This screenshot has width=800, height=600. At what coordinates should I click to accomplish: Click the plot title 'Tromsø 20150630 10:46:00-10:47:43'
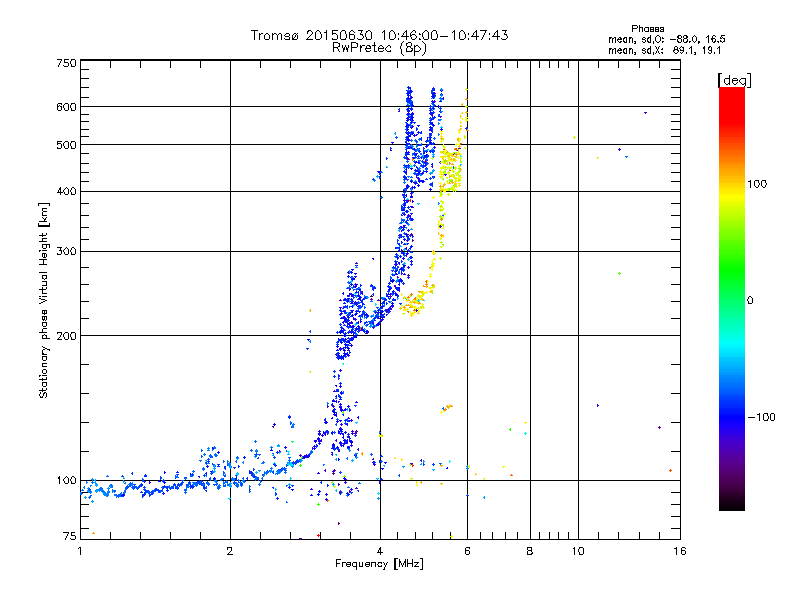(379, 35)
